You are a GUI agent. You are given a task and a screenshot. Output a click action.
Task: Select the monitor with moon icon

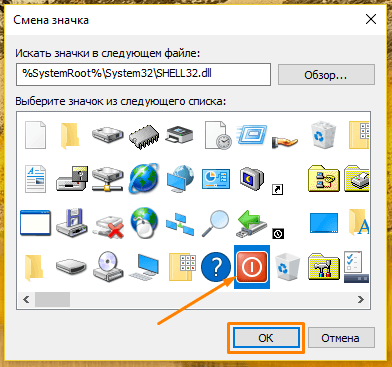(x=252, y=179)
